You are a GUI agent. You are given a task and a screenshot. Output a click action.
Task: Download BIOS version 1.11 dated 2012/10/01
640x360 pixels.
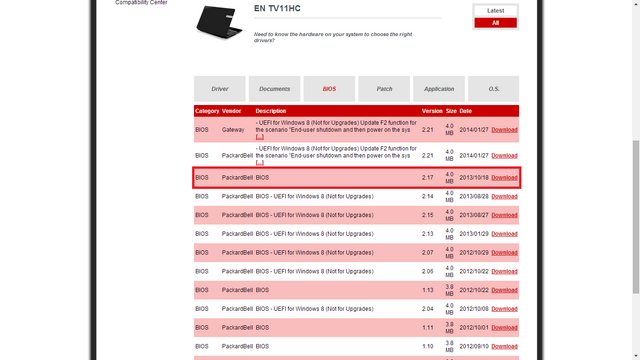504,328
